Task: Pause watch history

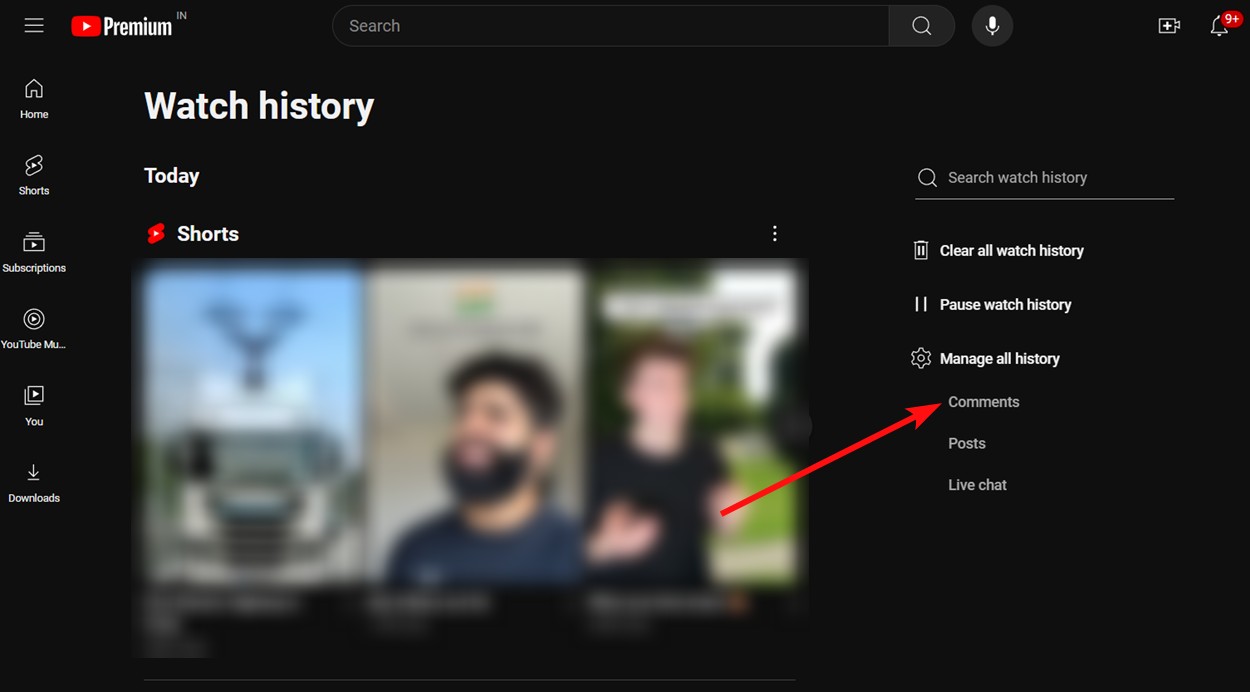Action: click(x=1005, y=304)
